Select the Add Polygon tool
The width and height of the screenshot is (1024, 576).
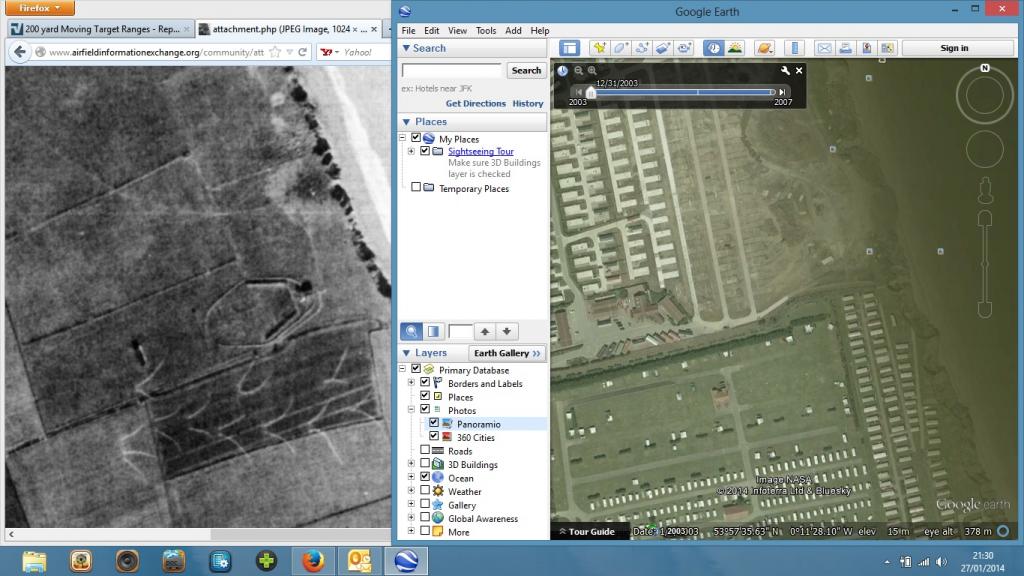click(620, 48)
